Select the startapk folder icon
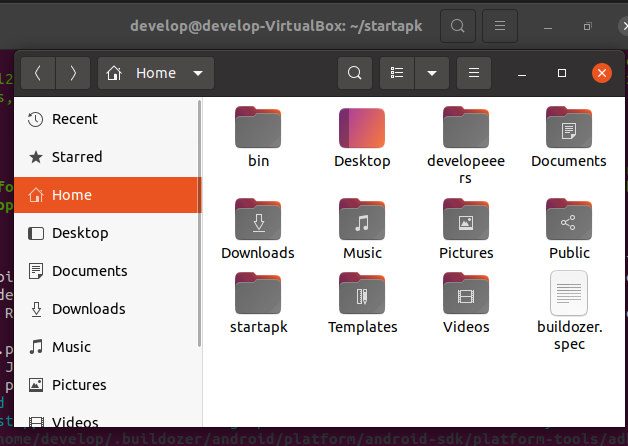Screen dimensions: 628x446 [258, 293]
